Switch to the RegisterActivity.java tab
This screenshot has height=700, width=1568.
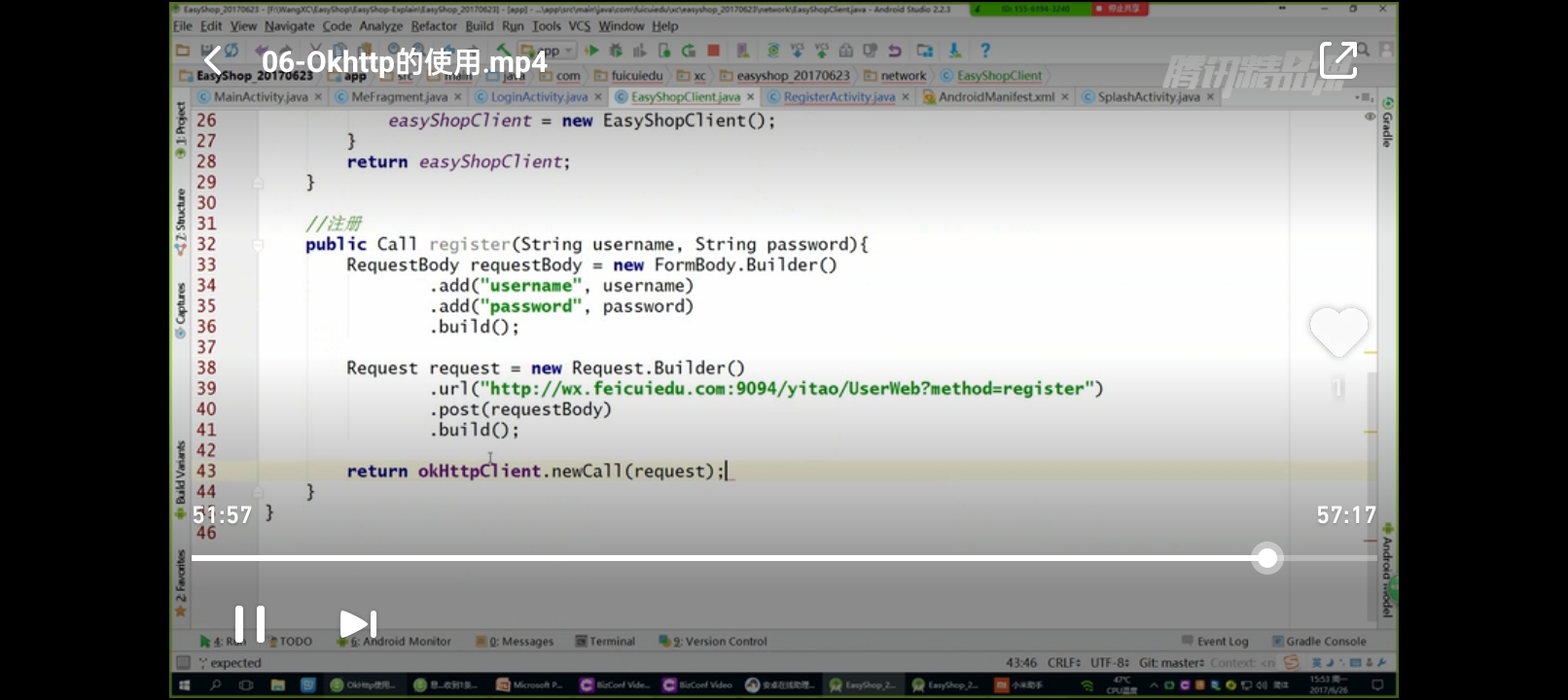[x=838, y=97]
